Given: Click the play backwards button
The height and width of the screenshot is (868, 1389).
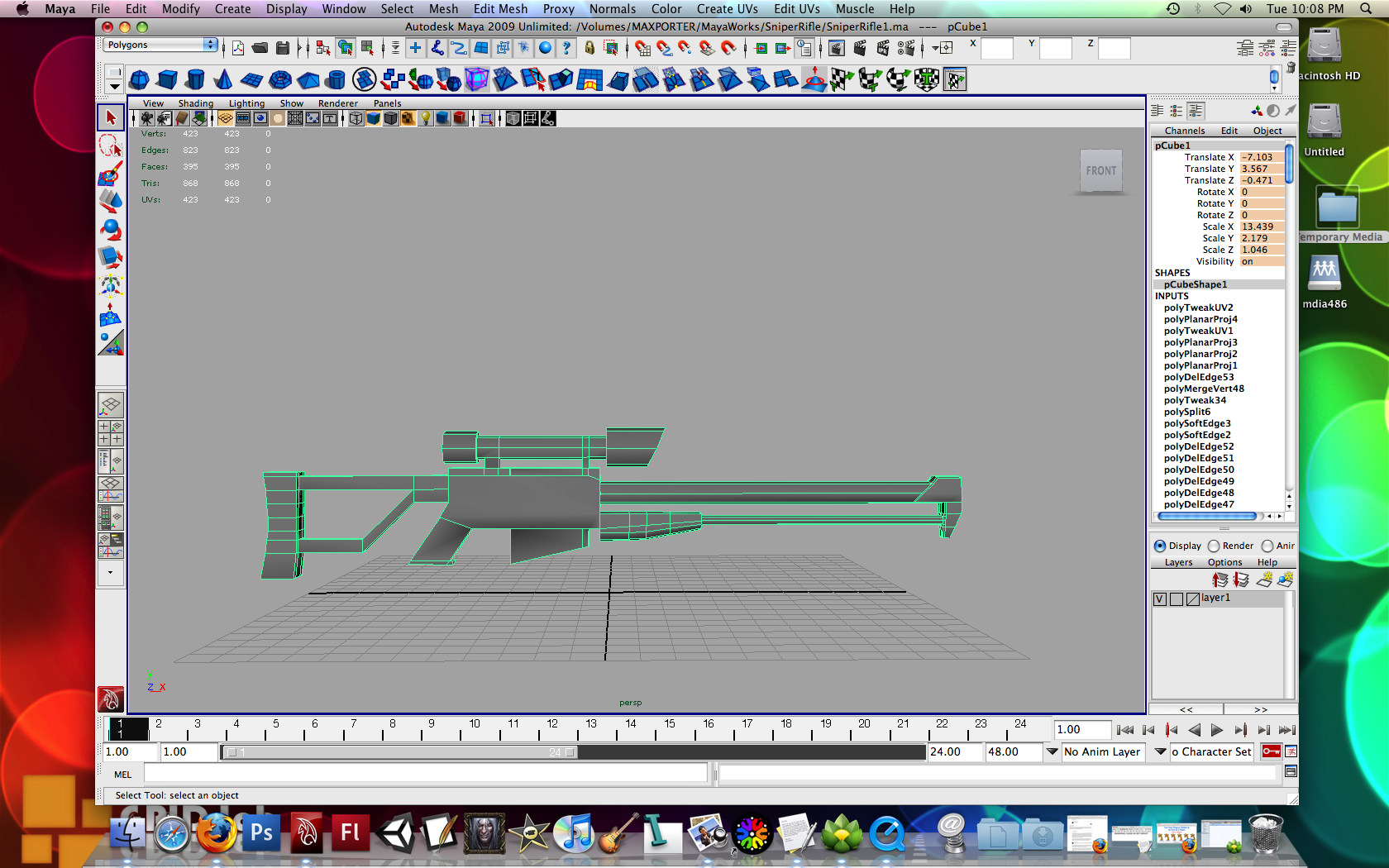Looking at the screenshot, I should [1194, 730].
